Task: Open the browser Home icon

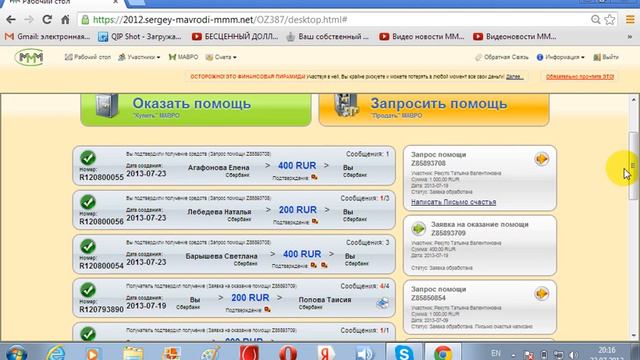Action: (65, 19)
